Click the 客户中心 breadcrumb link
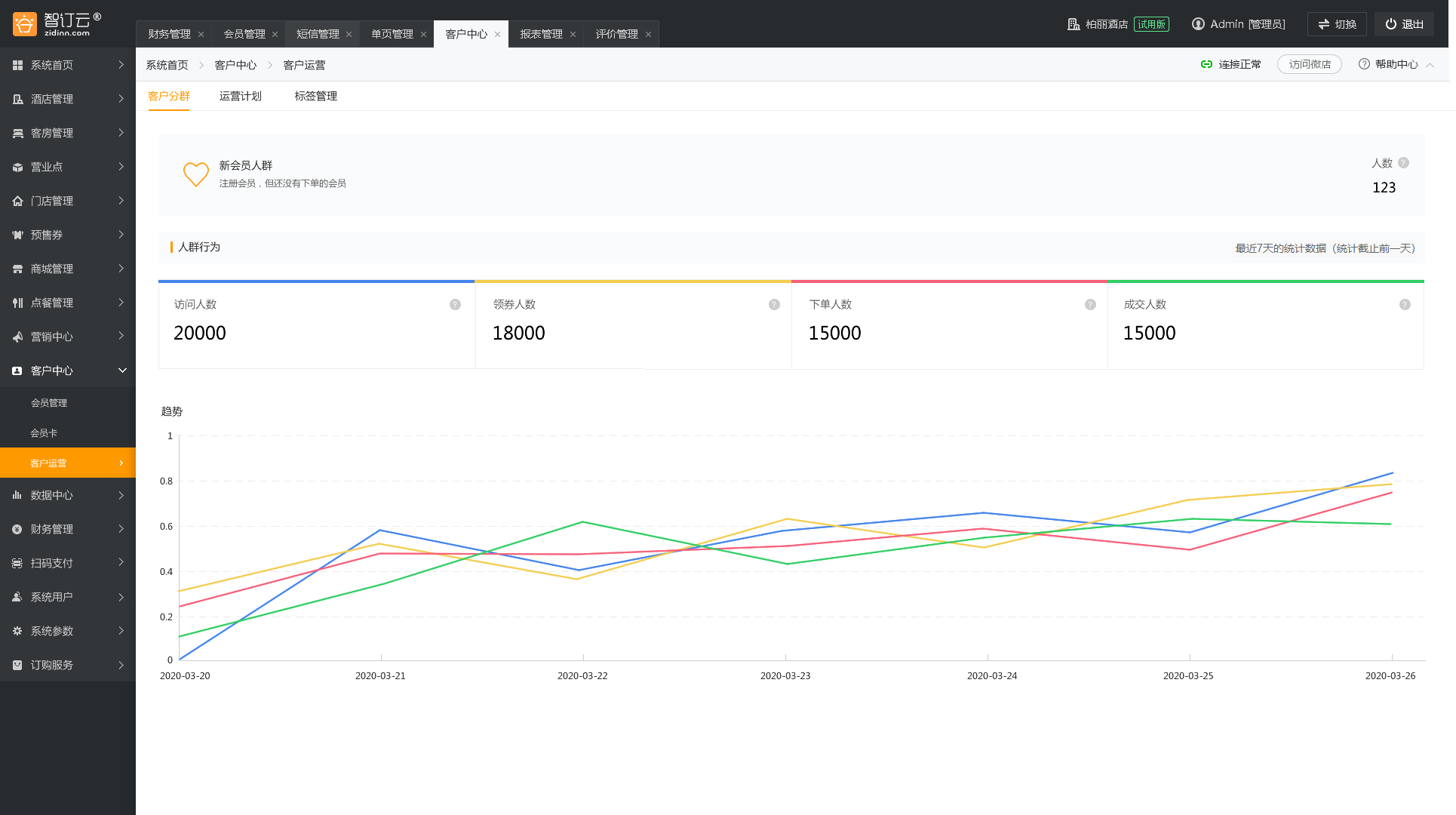The width and height of the screenshot is (1456, 815). point(235,65)
